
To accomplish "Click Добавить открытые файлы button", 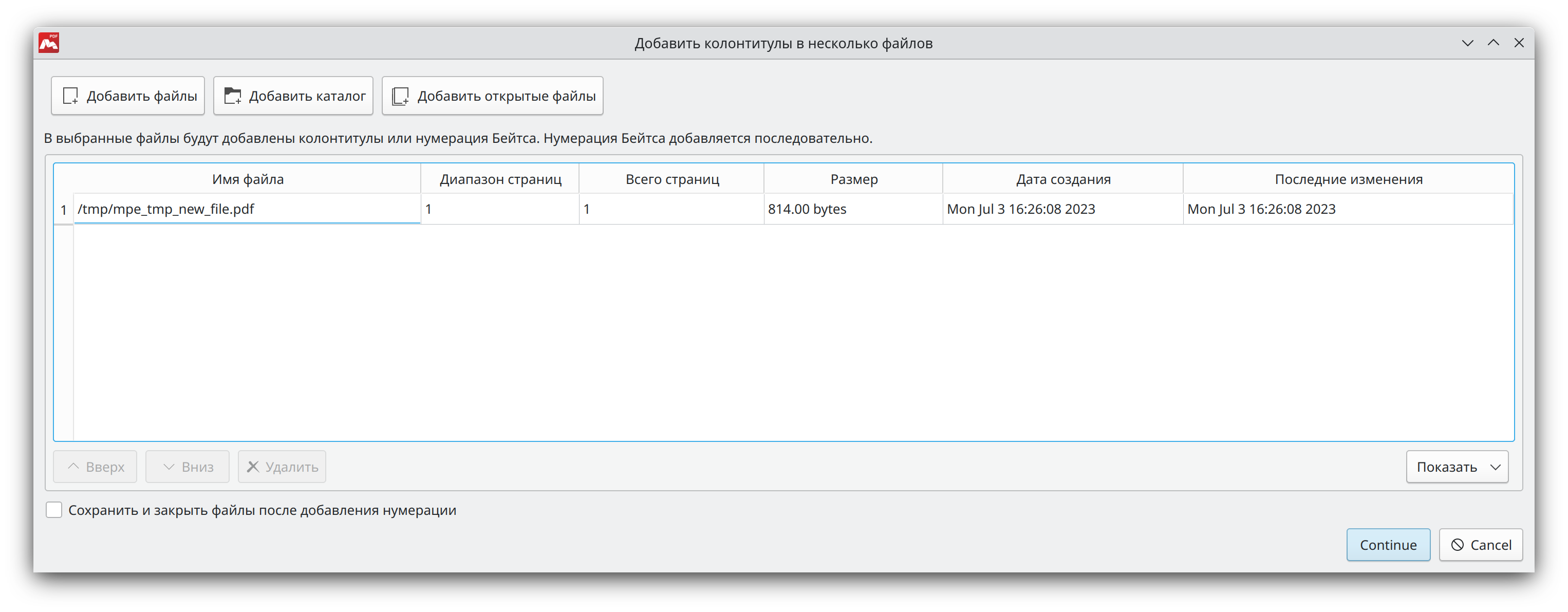I will click(492, 96).
